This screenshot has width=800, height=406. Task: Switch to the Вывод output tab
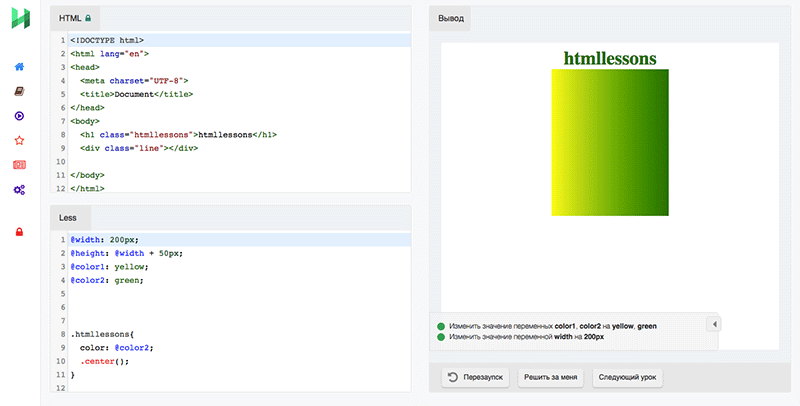click(x=451, y=18)
